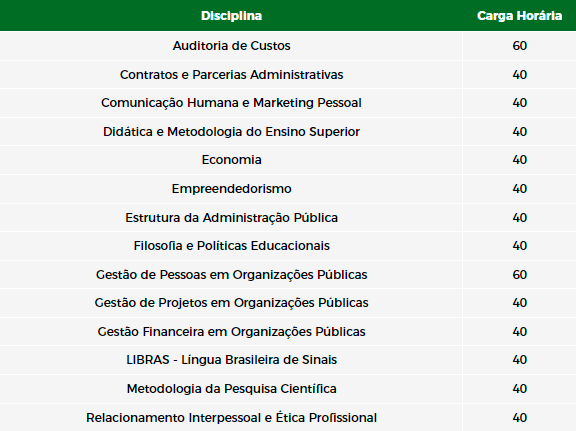Image resolution: width=576 pixels, height=431 pixels.
Task: Select the Empreendedorismo discipline
Action: [231, 189]
